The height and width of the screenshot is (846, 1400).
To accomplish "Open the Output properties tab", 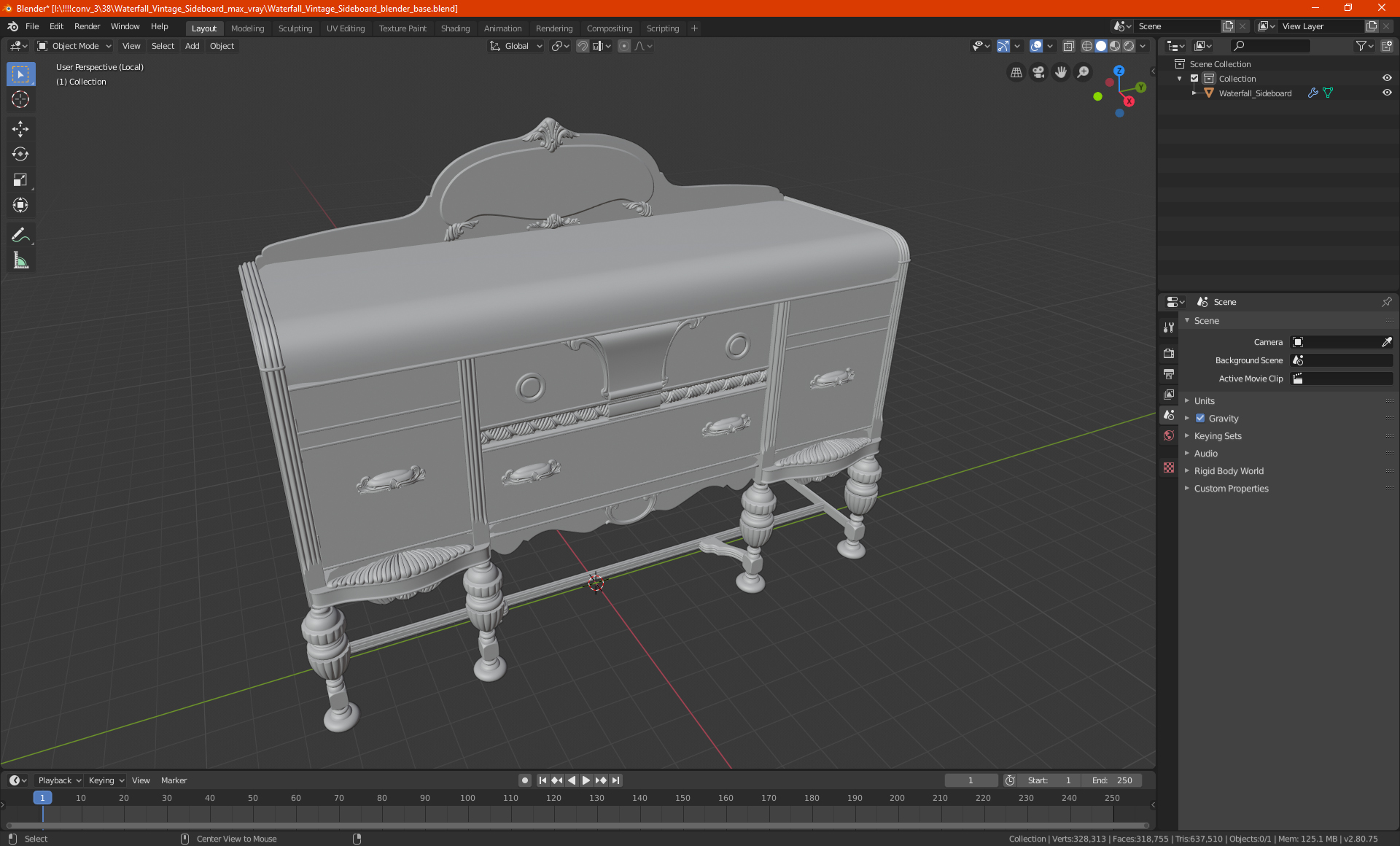I will (1169, 373).
